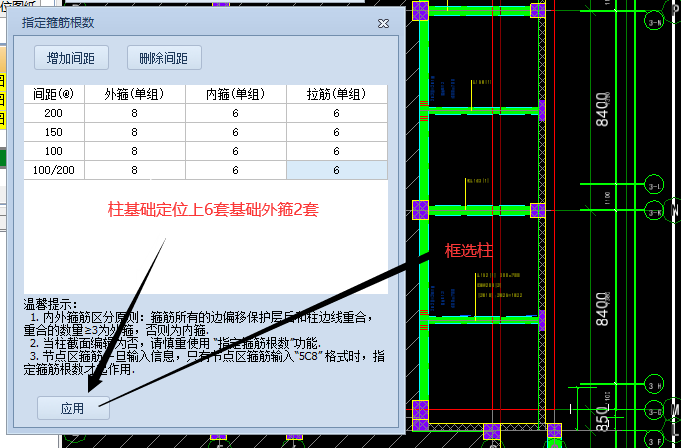
Task: Select 8400 dimension between axes 3-N and 3-L
Action: (x=602, y=109)
